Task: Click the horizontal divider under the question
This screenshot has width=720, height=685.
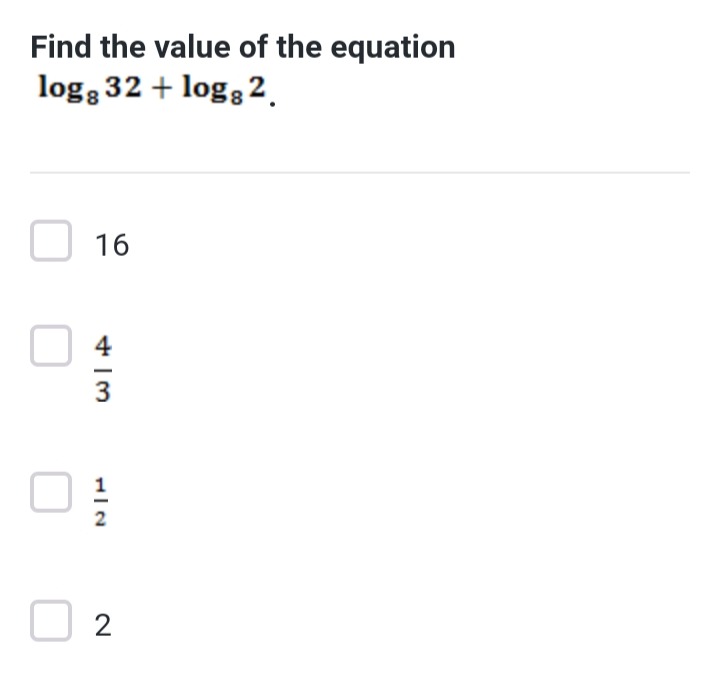Action: coord(360,173)
